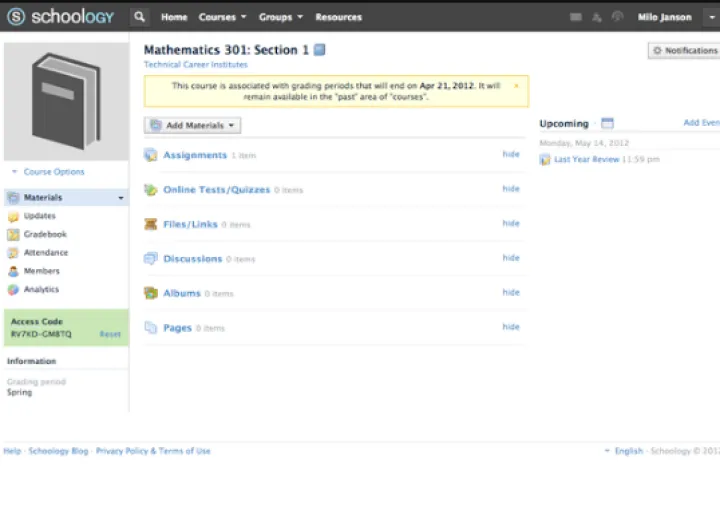Open the Online Tests/Quizzes title link
720x506 pixels.
(217, 189)
